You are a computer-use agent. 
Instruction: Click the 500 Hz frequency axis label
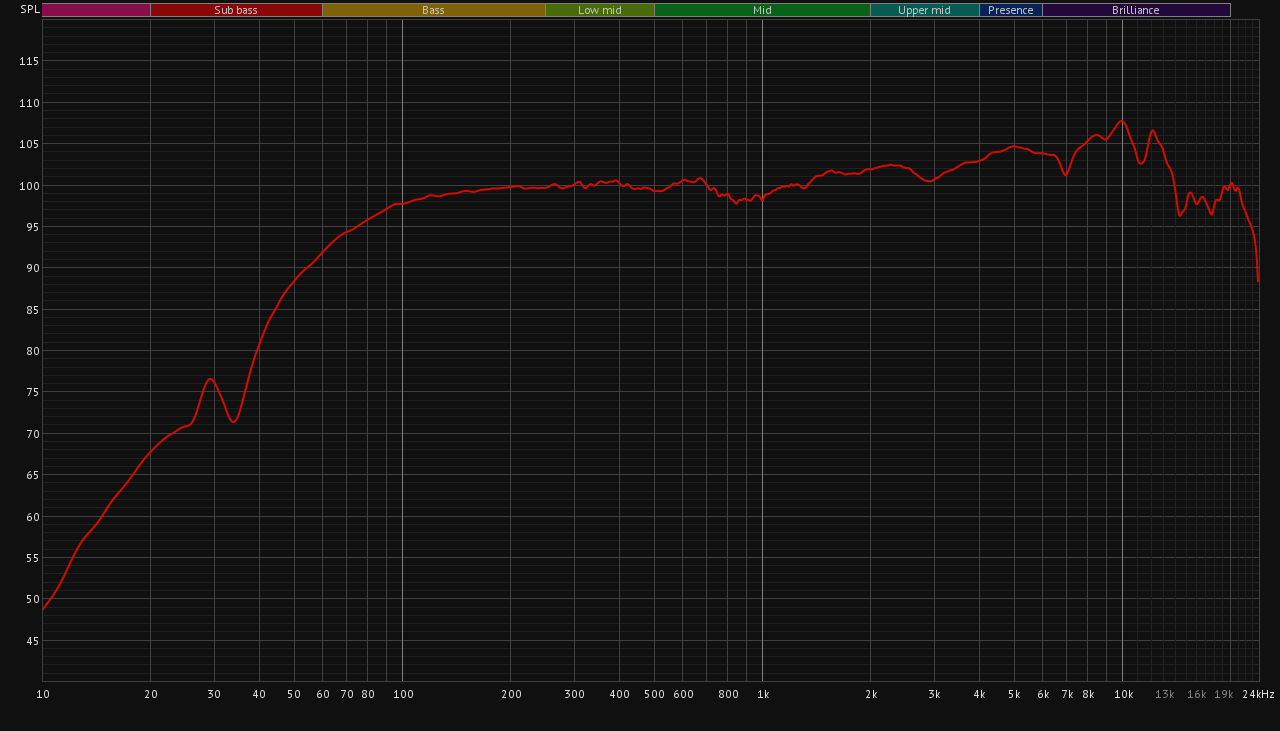tap(654, 694)
